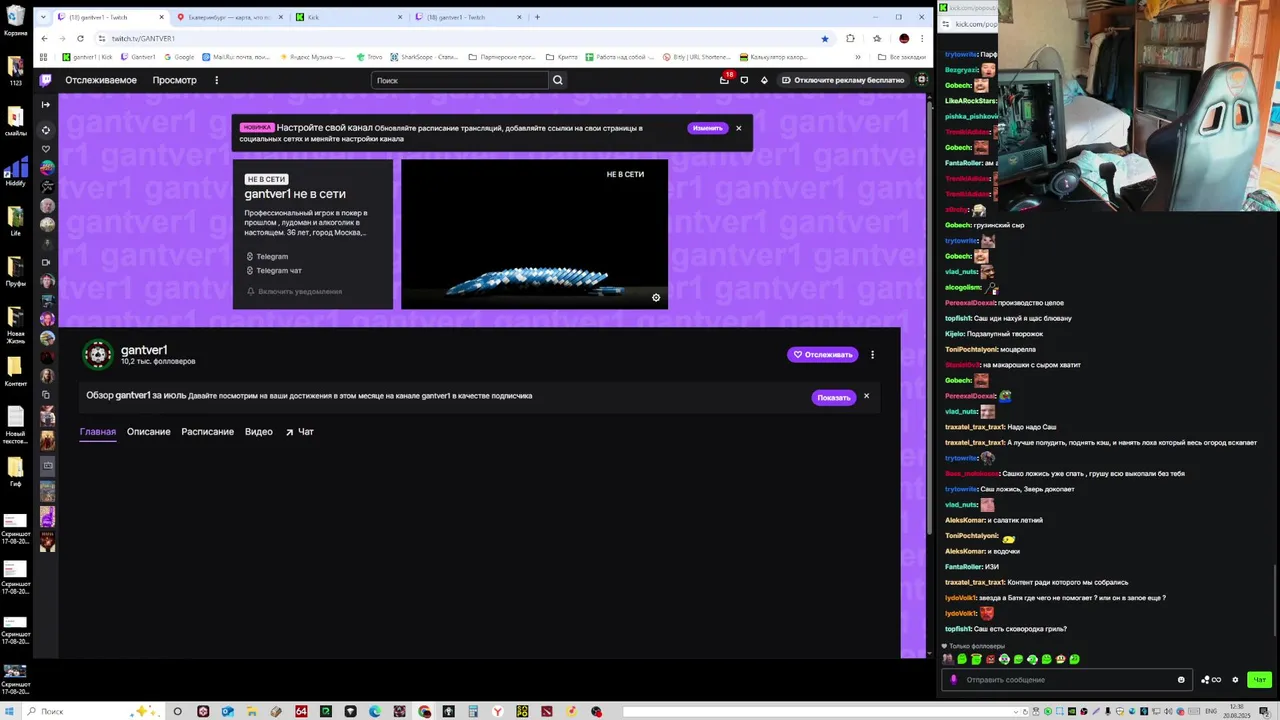Viewport: 1280px width, 720px height.
Task: Open notifications inbox with red badge
Action: (x=725, y=80)
